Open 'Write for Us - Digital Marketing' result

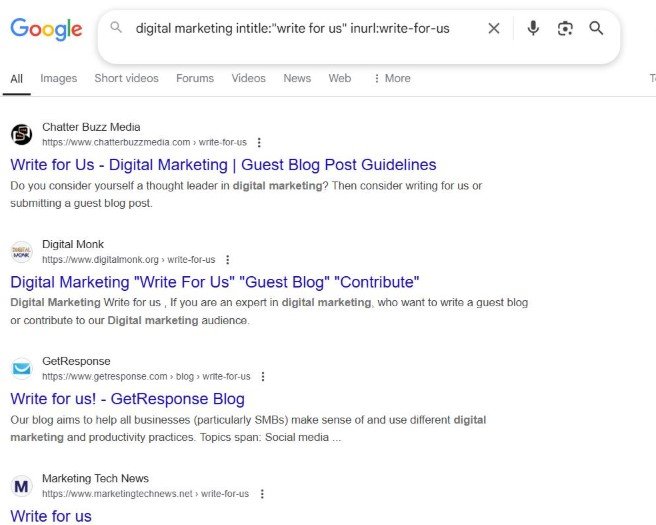click(x=223, y=165)
